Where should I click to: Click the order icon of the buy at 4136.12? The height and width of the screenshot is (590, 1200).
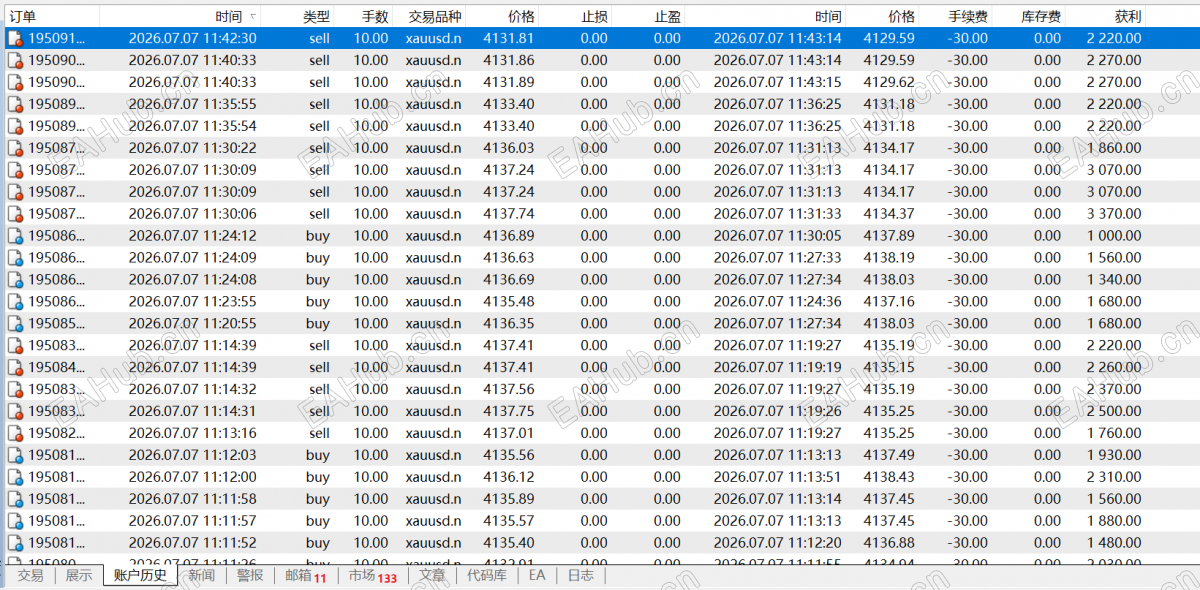(x=15, y=479)
